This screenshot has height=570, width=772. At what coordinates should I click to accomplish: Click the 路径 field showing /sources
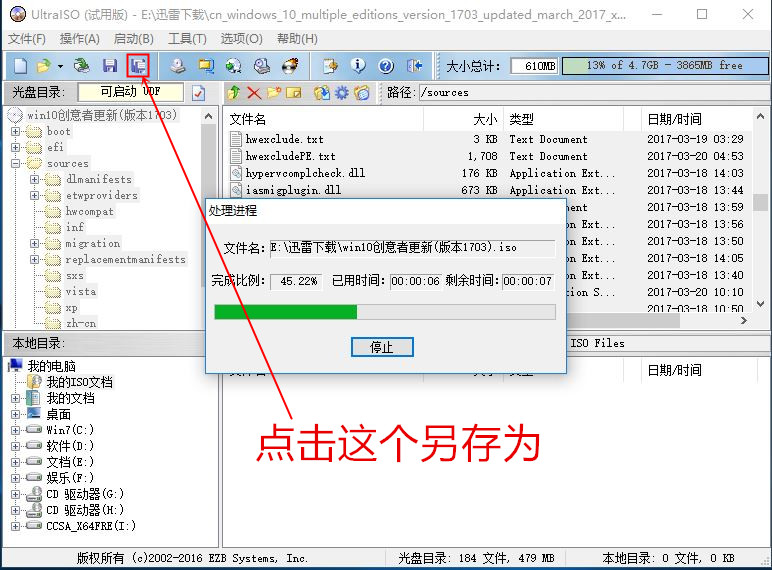[593, 93]
